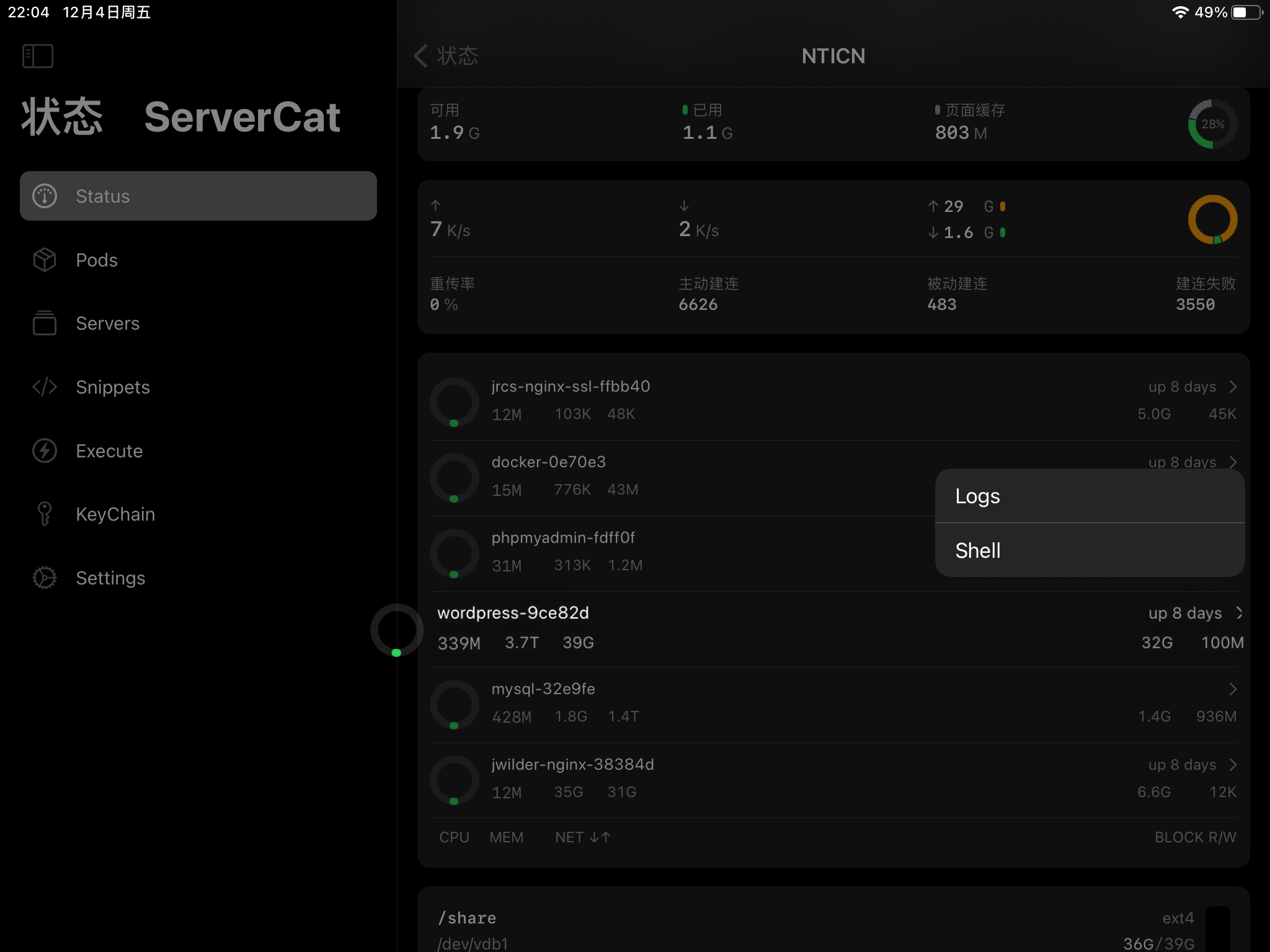Expand jrcs-nginx-ssl-ffbb40 container chevron

point(1233,387)
